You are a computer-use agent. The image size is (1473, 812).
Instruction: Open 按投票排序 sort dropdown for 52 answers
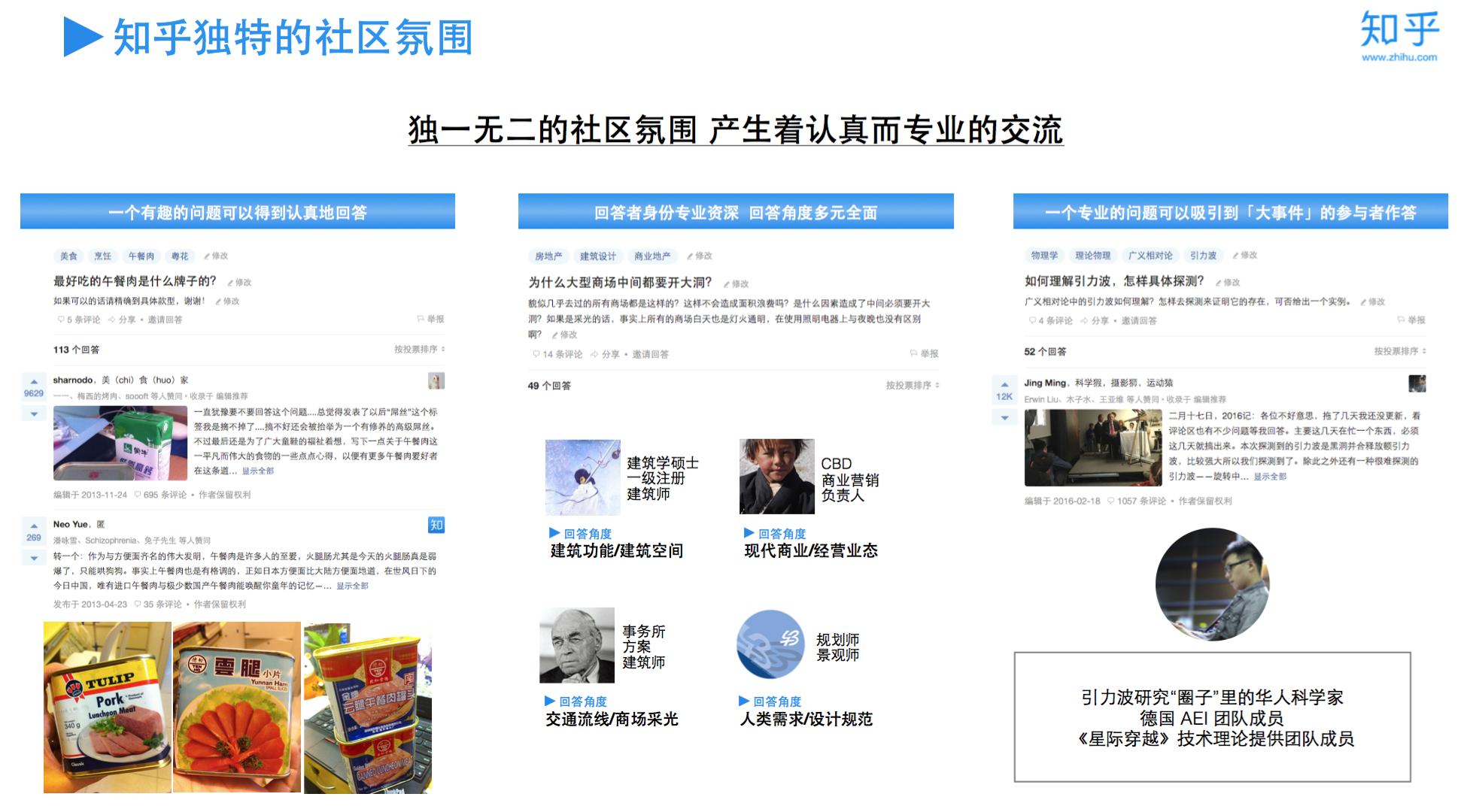(1399, 351)
